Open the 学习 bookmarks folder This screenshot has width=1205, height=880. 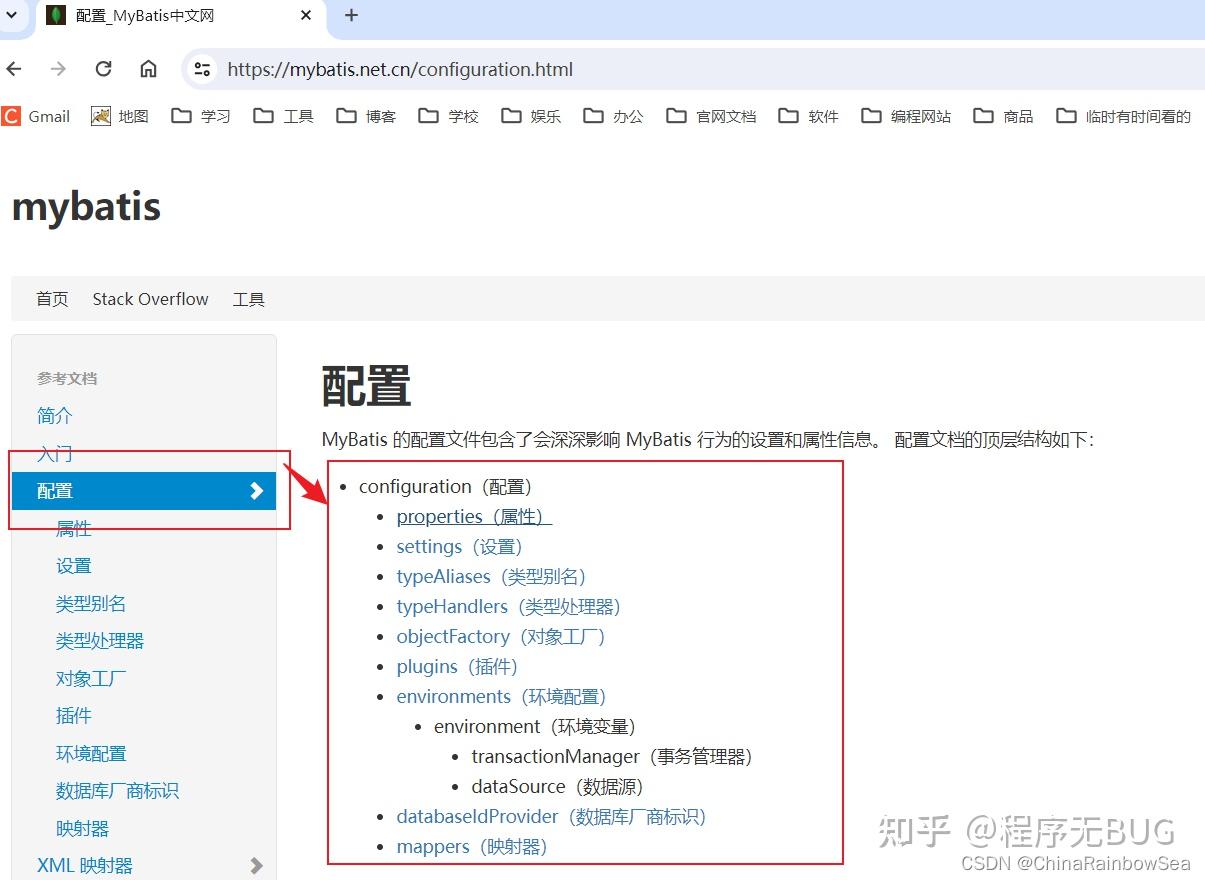coord(200,116)
